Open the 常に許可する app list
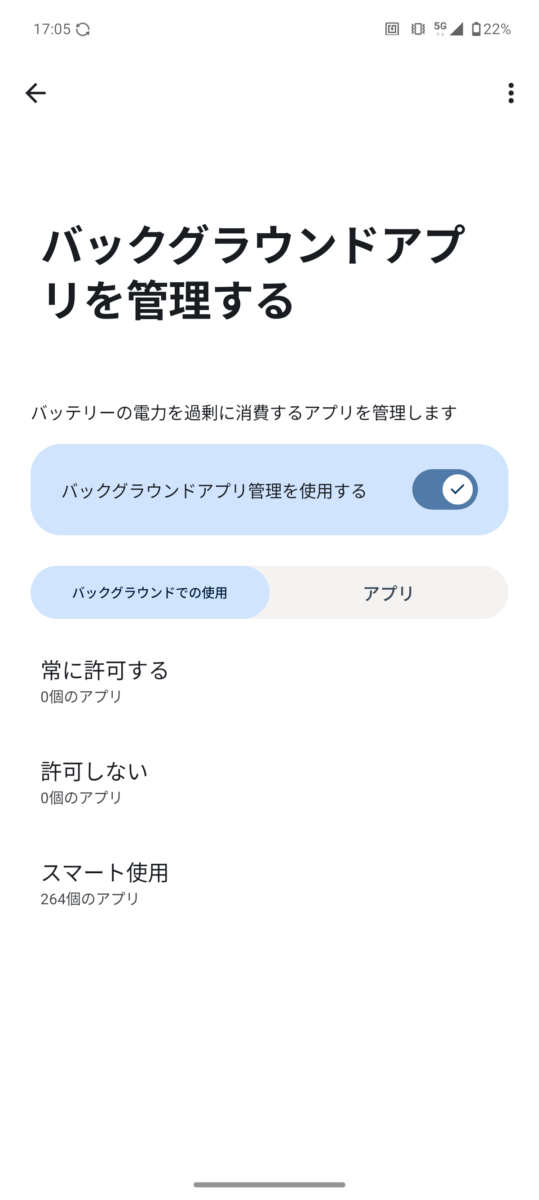This screenshot has height=1200, width=539. coord(269,682)
